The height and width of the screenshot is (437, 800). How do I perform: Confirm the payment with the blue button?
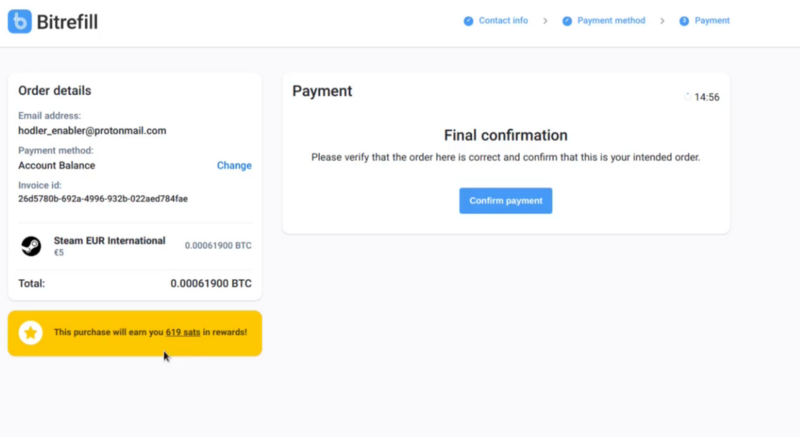point(506,200)
